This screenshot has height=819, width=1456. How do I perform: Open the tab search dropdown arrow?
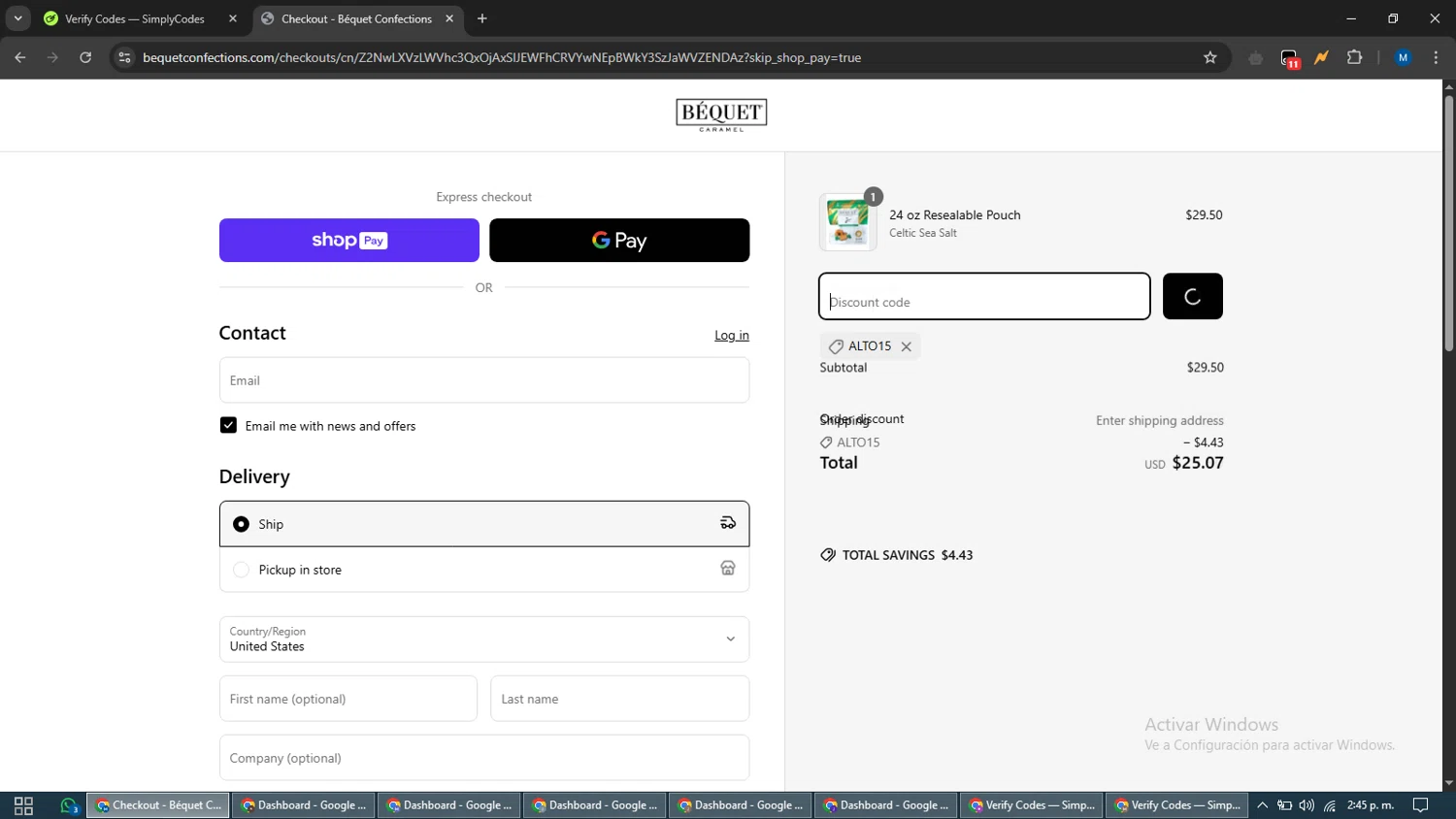click(17, 18)
